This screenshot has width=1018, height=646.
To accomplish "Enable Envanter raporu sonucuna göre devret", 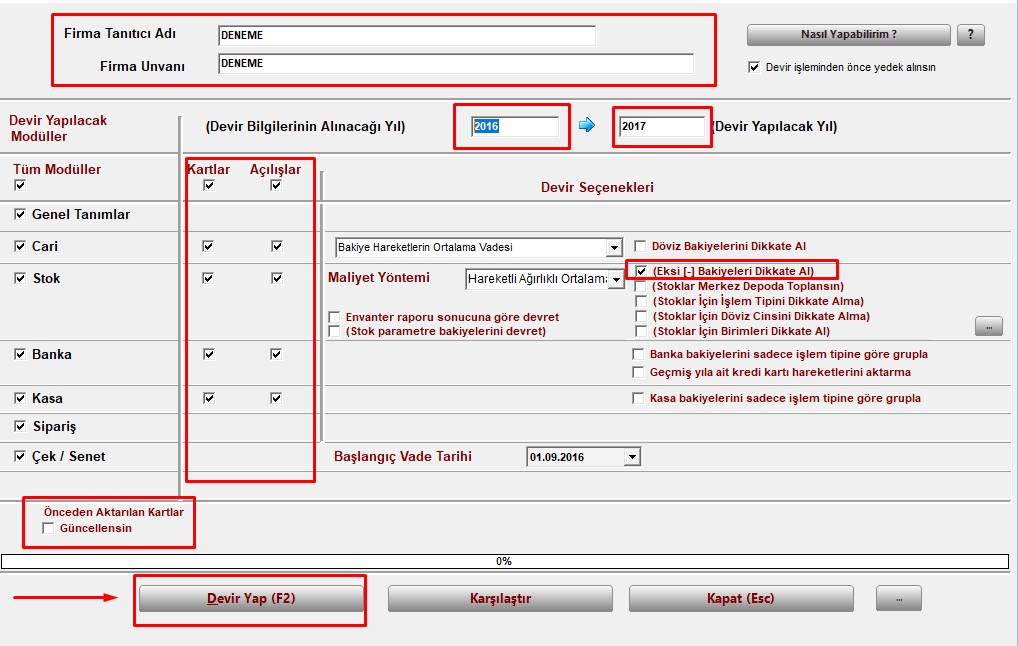I will click(334, 317).
